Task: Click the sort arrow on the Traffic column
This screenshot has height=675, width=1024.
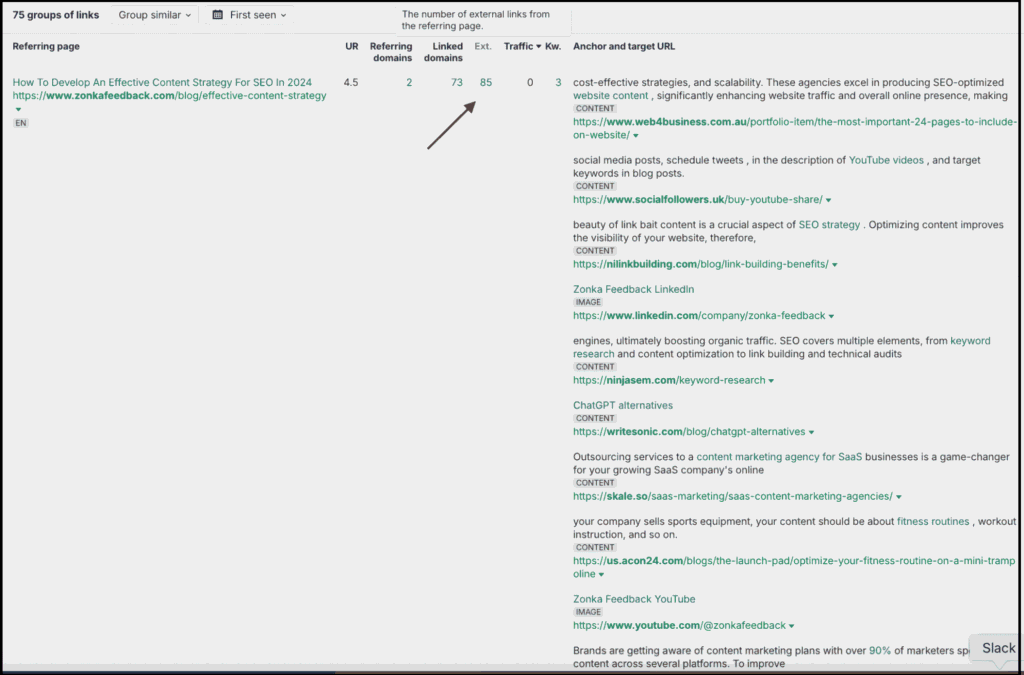Action: pyautogui.click(x=539, y=46)
